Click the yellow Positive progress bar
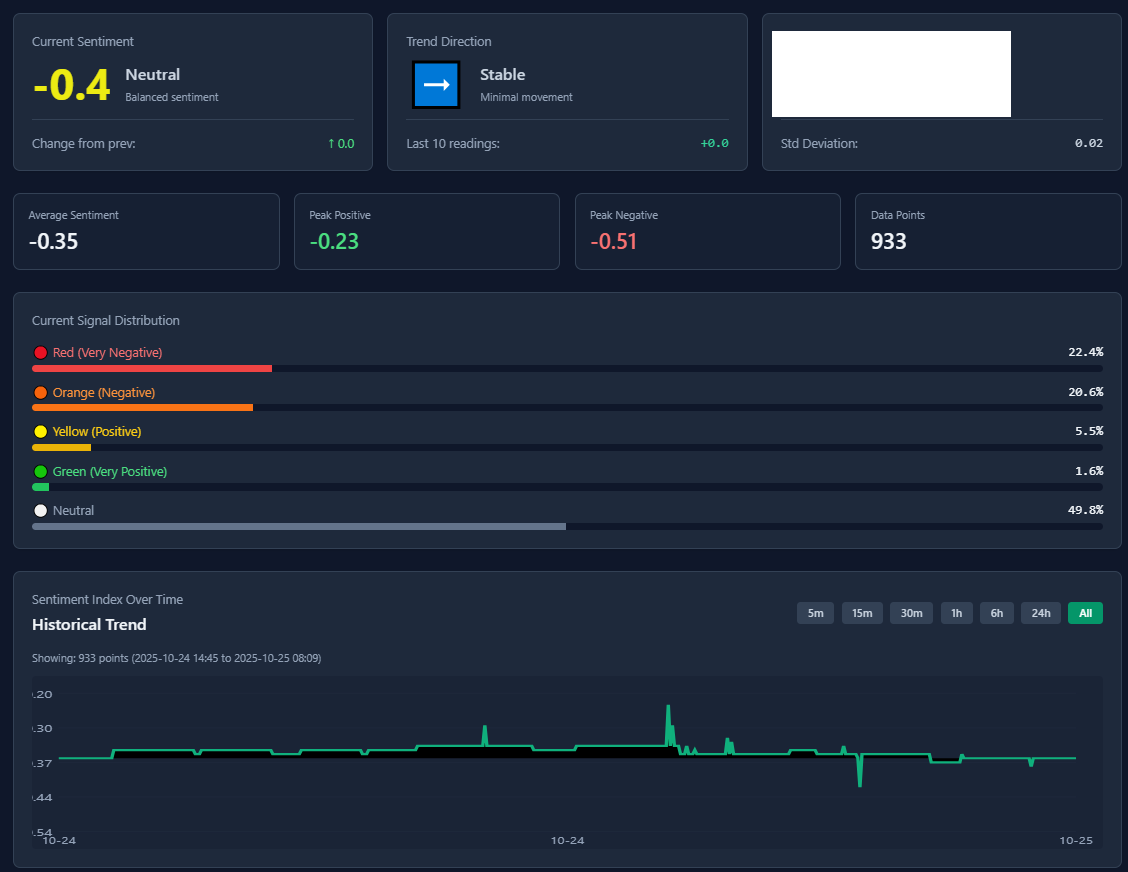1128x872 pixels. click(567, 448)
